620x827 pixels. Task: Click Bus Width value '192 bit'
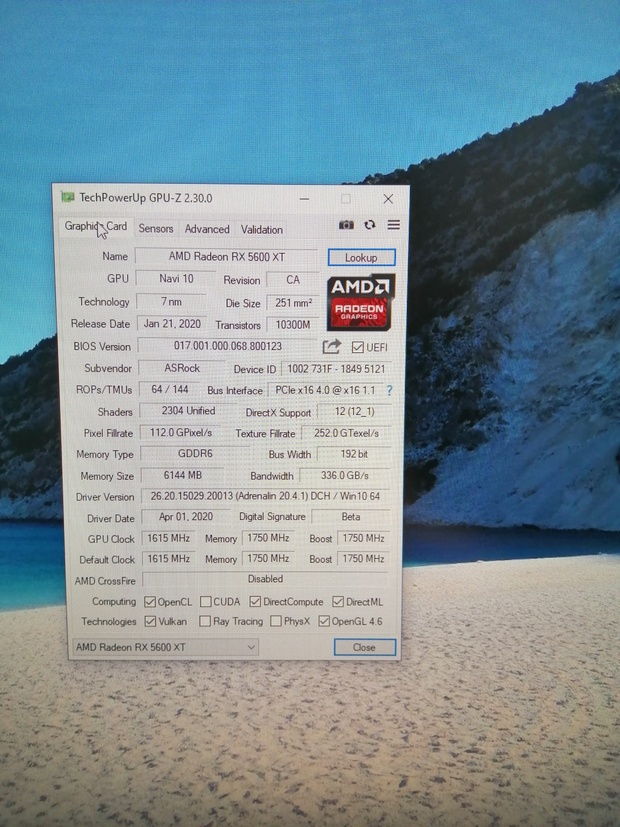click(x=354, y=454)
